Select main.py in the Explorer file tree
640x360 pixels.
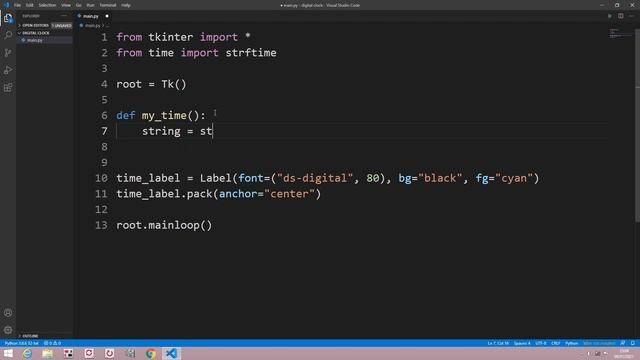35,40
